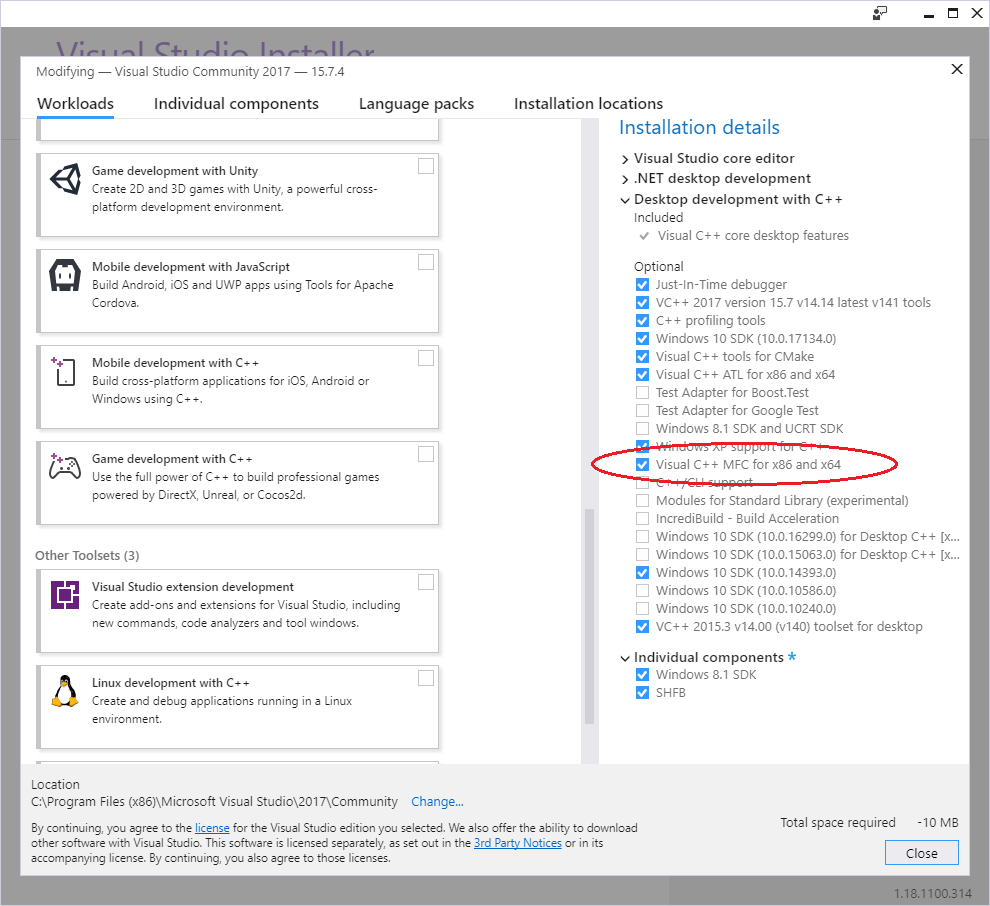
Task: Check the Game development with Unity workload
Action: [x=426, y=166]
